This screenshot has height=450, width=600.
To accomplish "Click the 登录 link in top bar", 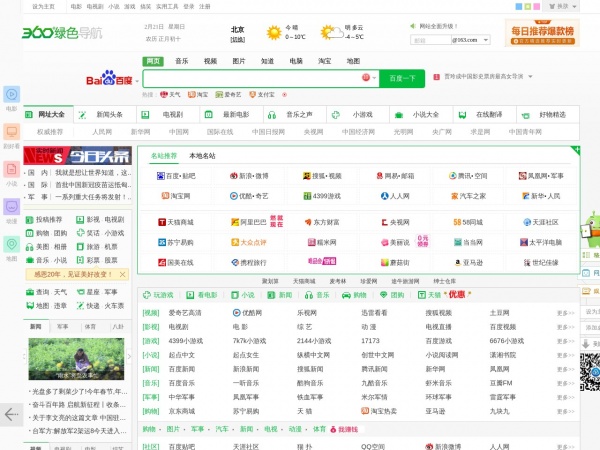I will (x=189, y=7).
